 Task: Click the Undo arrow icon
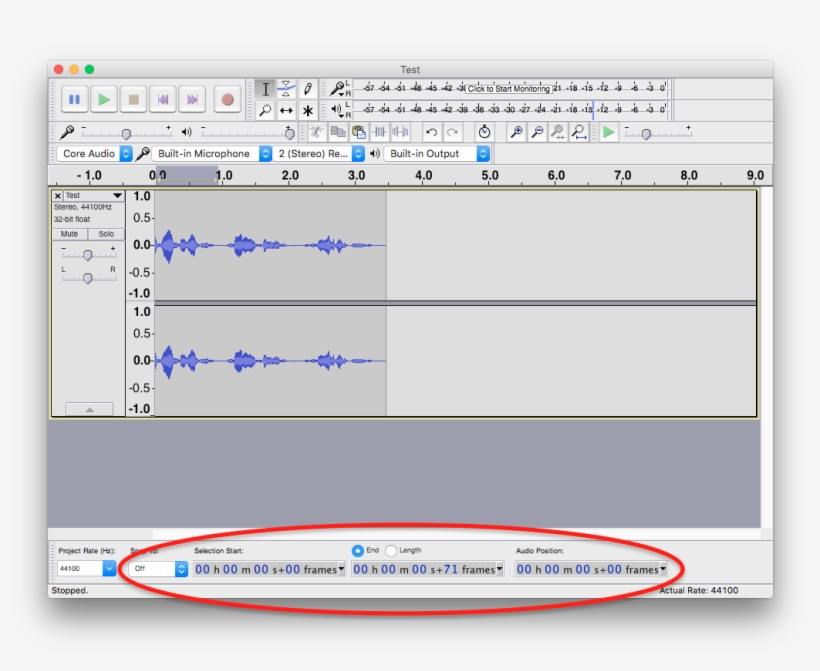coord(432,131)
